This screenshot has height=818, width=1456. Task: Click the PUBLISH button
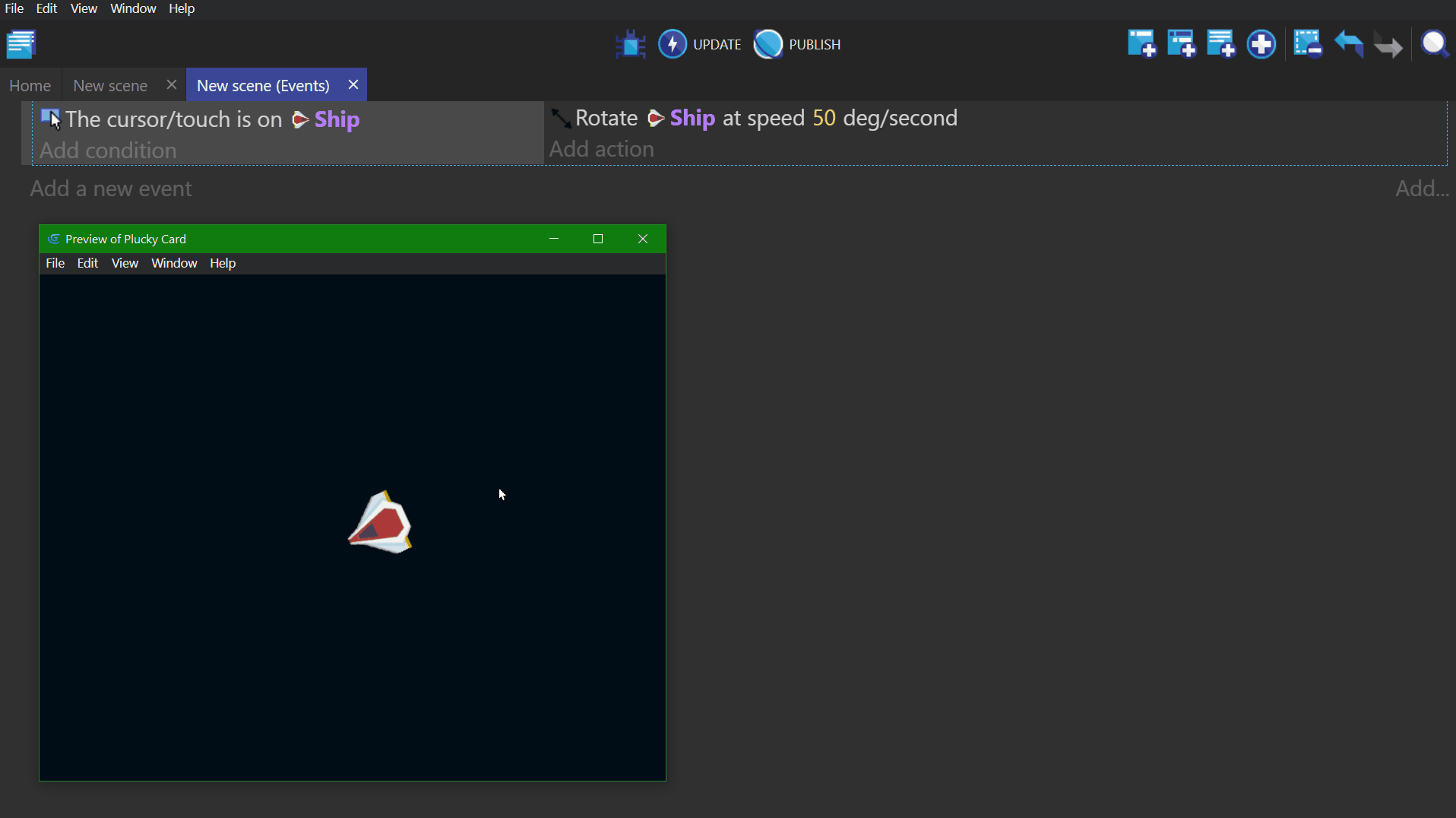tap(797, 44)
